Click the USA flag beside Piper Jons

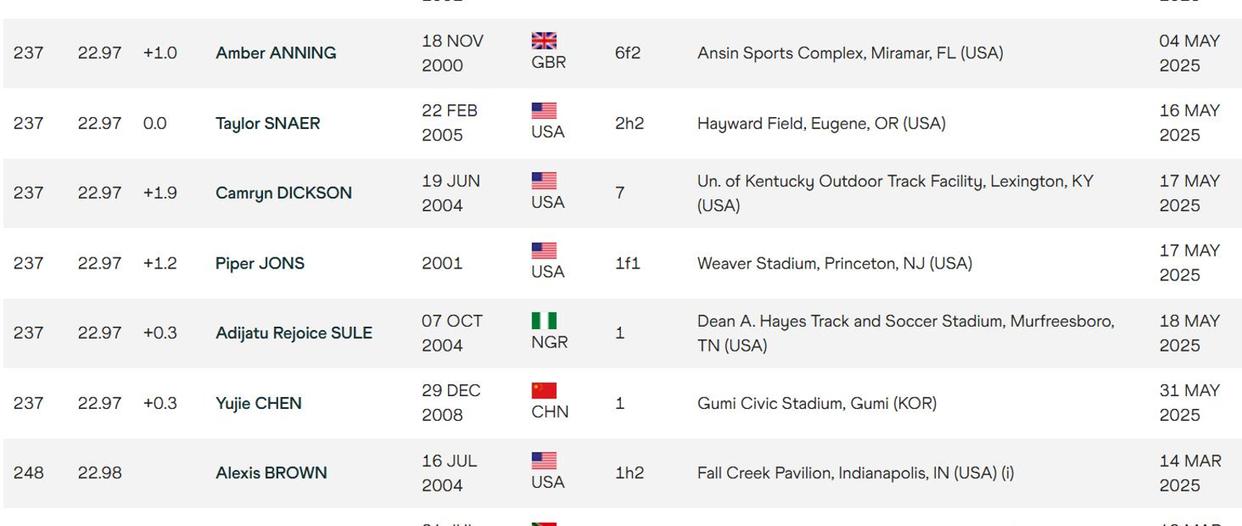coord(544,251)
